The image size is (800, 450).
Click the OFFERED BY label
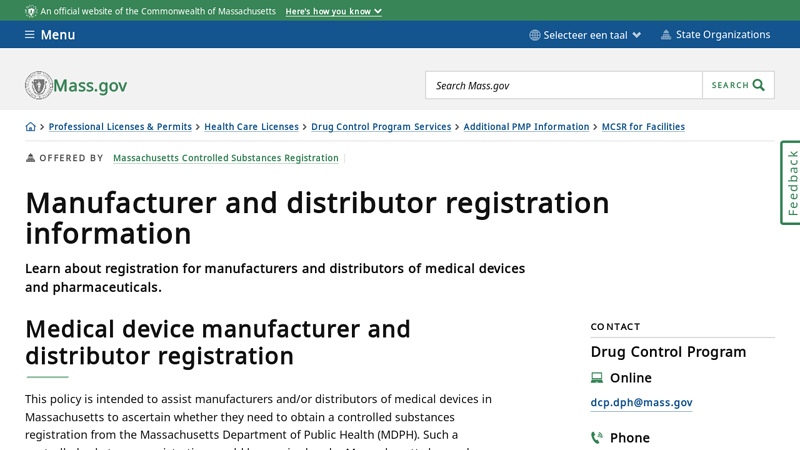coord(71,158)
